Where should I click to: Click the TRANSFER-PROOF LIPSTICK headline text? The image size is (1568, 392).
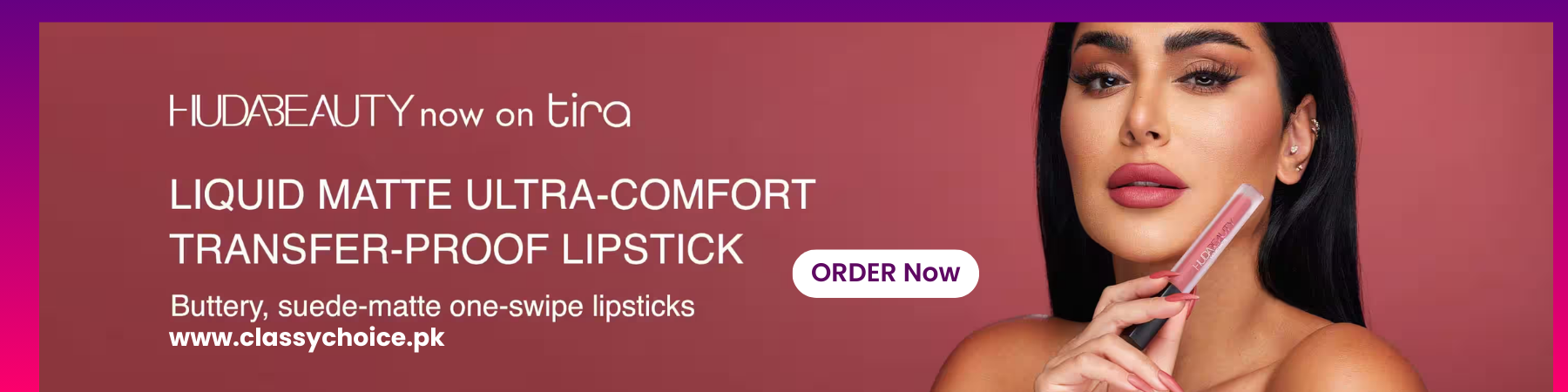pyautogui.click(x=456, y=249)
